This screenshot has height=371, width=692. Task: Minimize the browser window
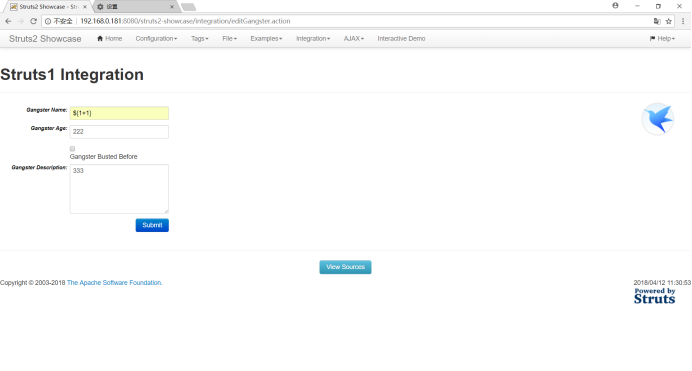[637, 6]
